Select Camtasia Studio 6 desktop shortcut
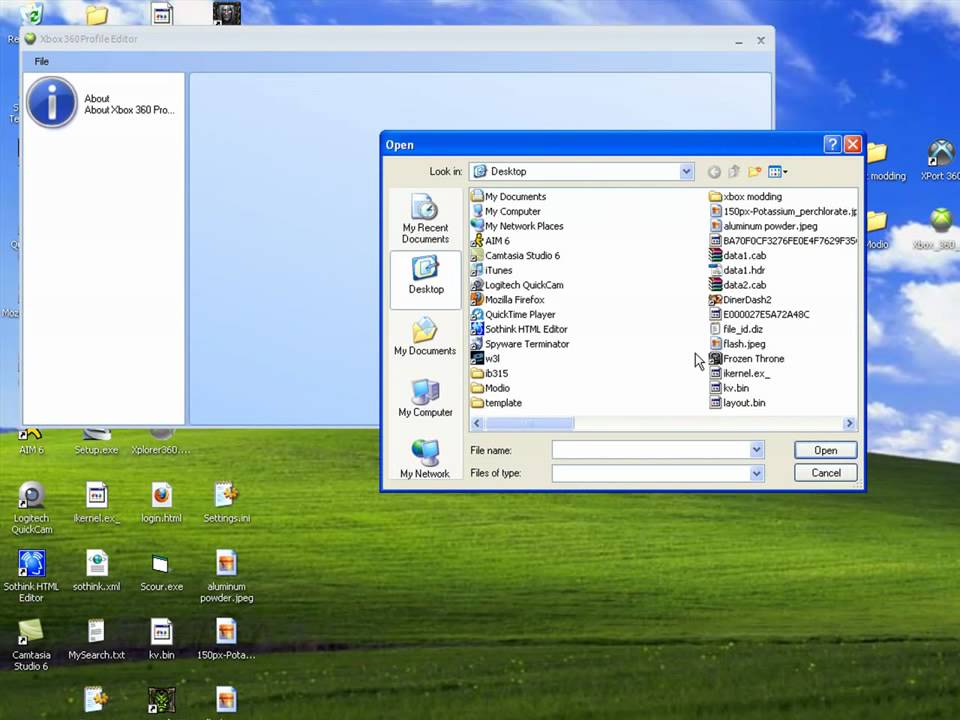This screenshot has height=720, width=960. (x=31, y=645)
